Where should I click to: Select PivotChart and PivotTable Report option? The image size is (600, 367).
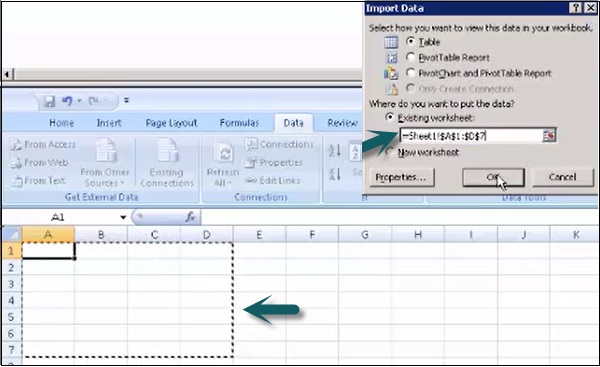[411, 73]
